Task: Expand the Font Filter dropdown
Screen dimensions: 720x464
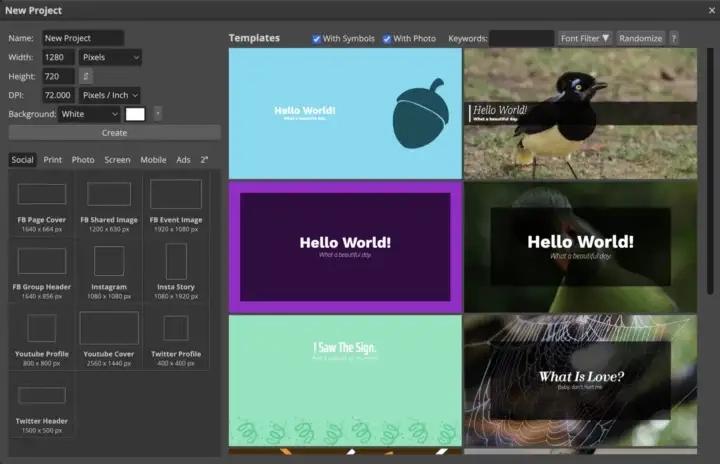Action: tap(585, 39)
